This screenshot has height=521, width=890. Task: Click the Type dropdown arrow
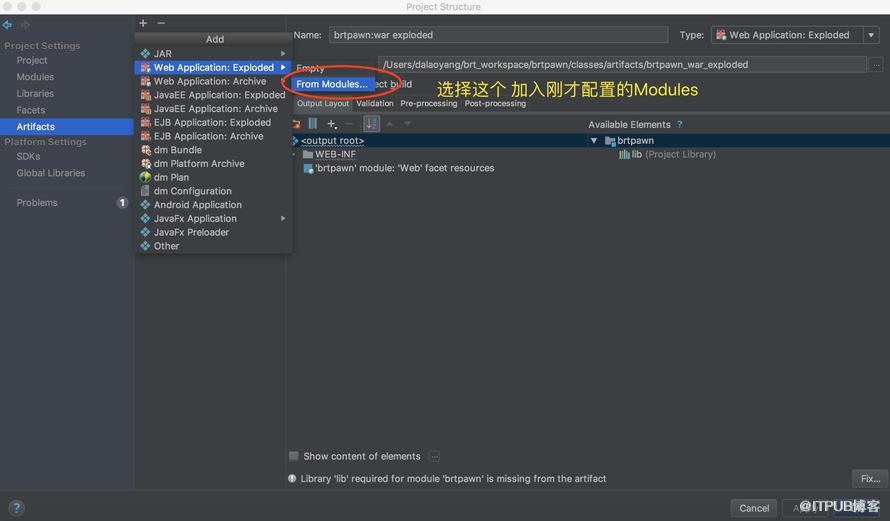[x=871, y=35]
